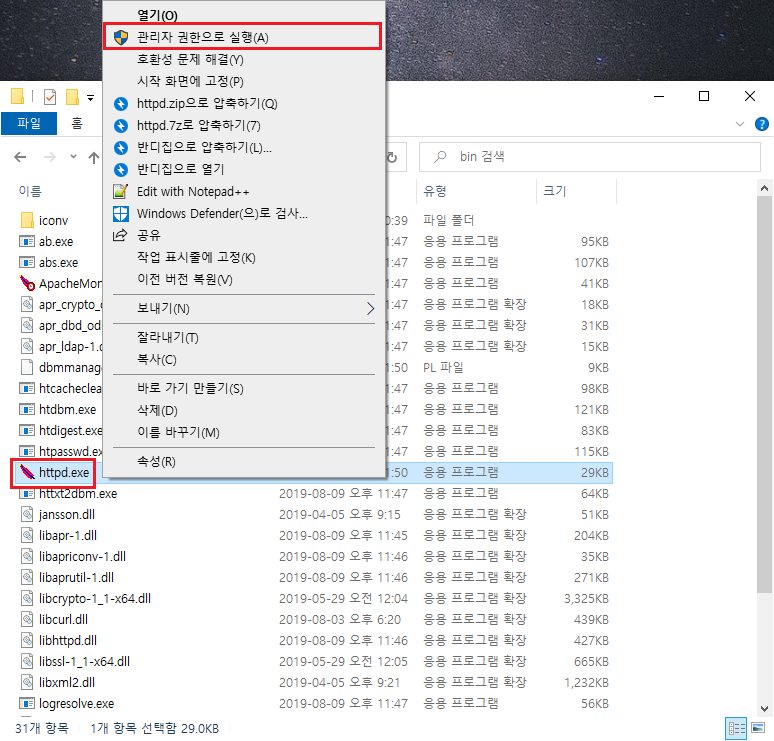
Task: Click Notepad++ icon in context menu
Action: (x=121, y=192)
